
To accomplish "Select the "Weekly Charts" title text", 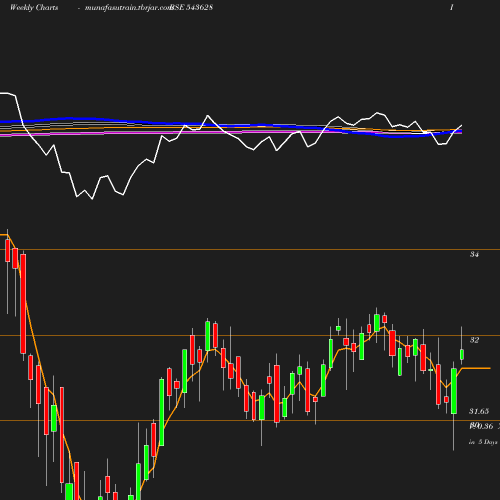I will 34,8.
